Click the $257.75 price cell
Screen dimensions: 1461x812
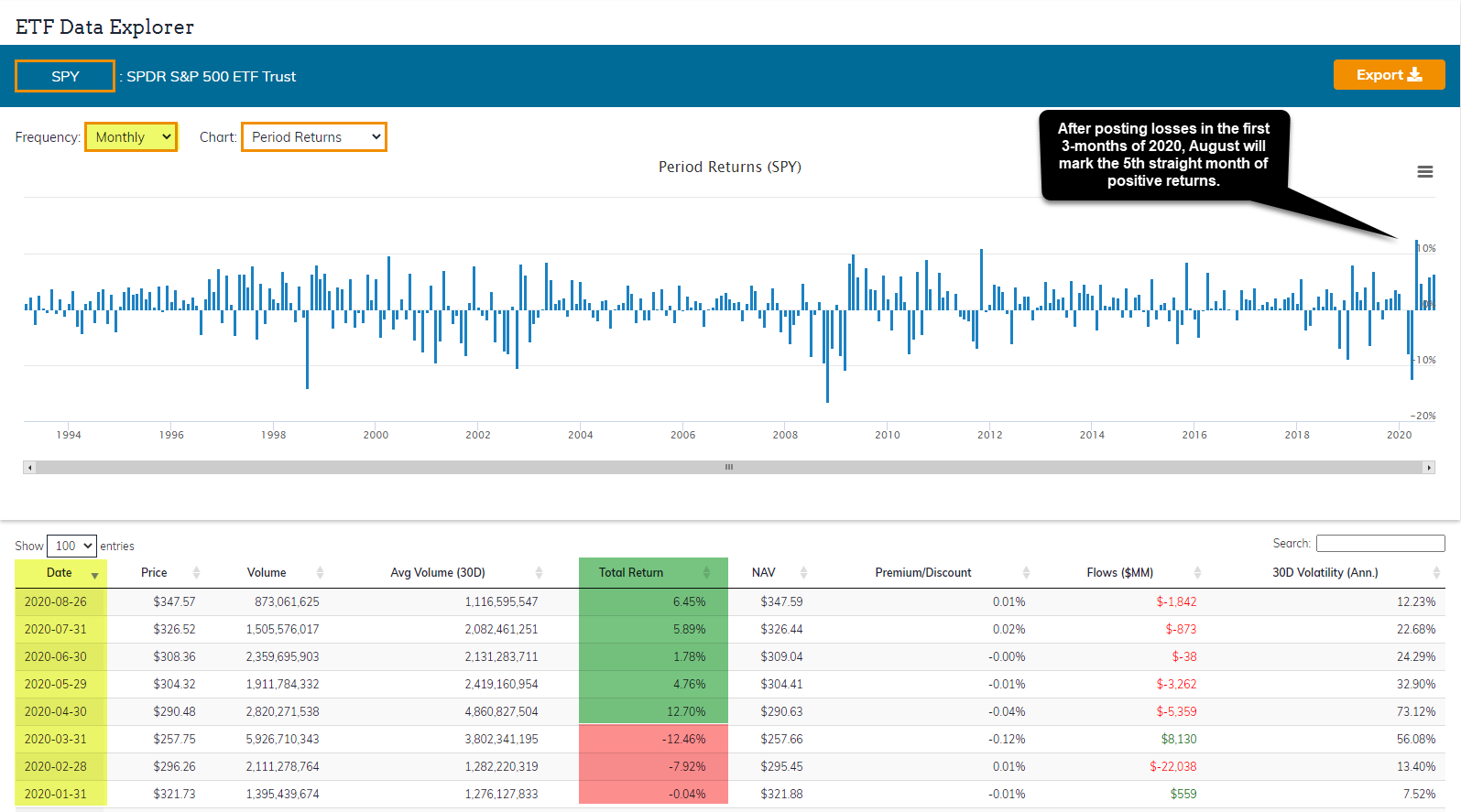point(174,739)
